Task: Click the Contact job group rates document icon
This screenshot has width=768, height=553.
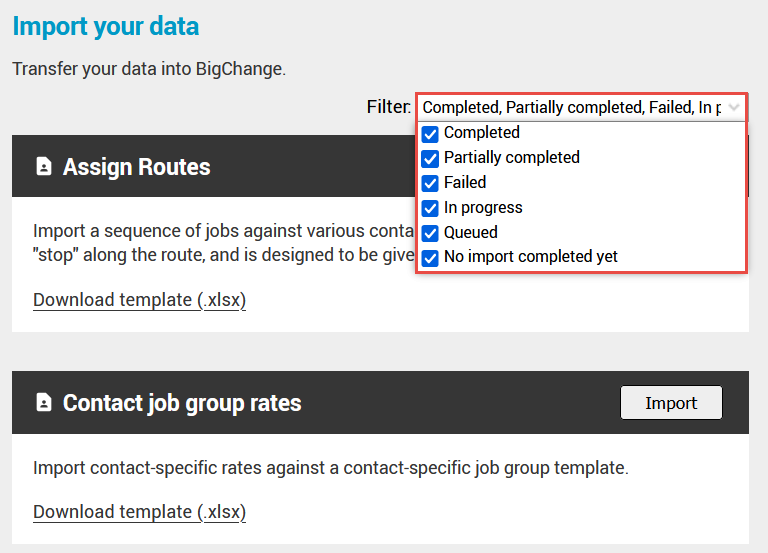Action: click(x=43, y=403)
